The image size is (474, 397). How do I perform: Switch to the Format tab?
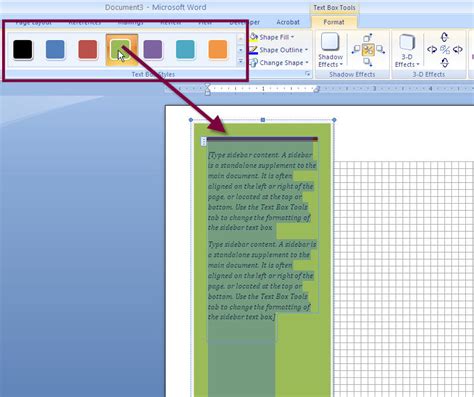[334, 22]
